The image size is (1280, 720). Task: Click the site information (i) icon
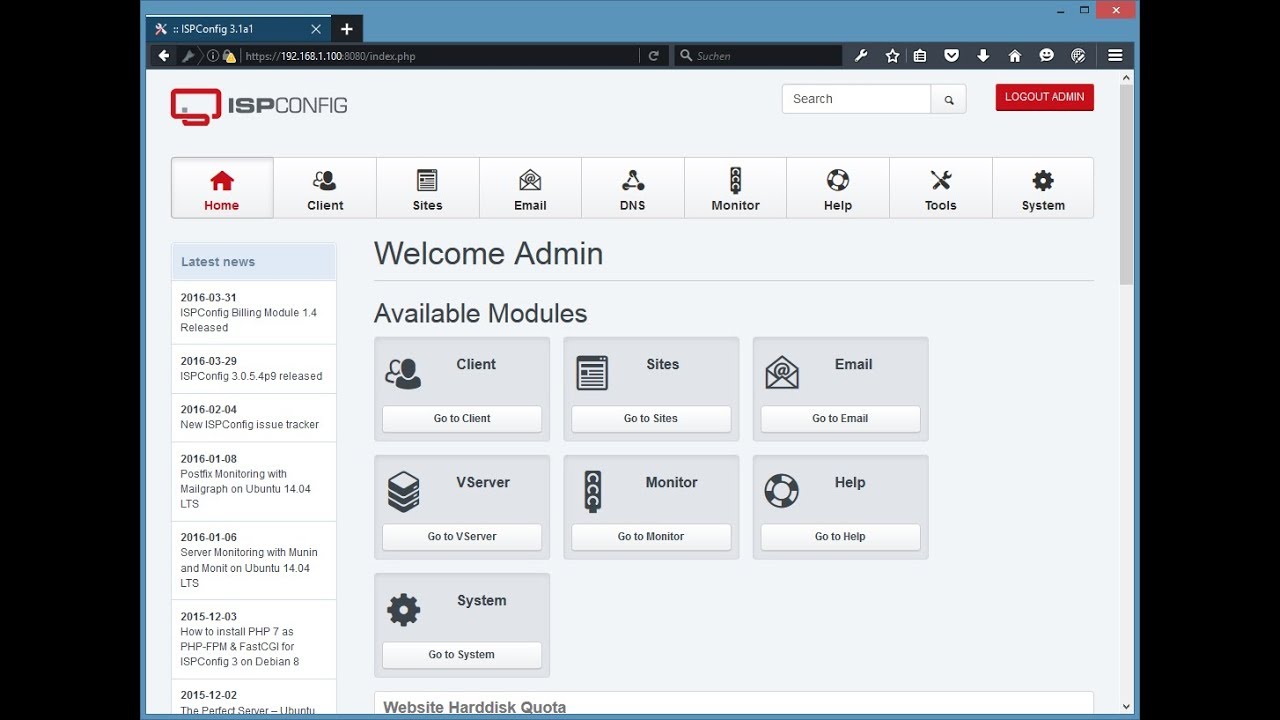tap(213, 56)
